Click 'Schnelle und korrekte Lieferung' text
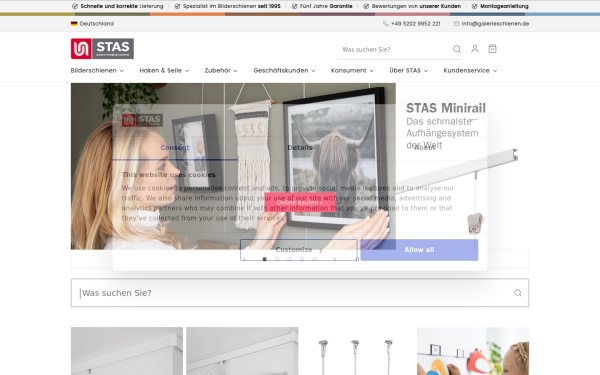The width and height of the screenshot is (600, 375). click(122, 6)
